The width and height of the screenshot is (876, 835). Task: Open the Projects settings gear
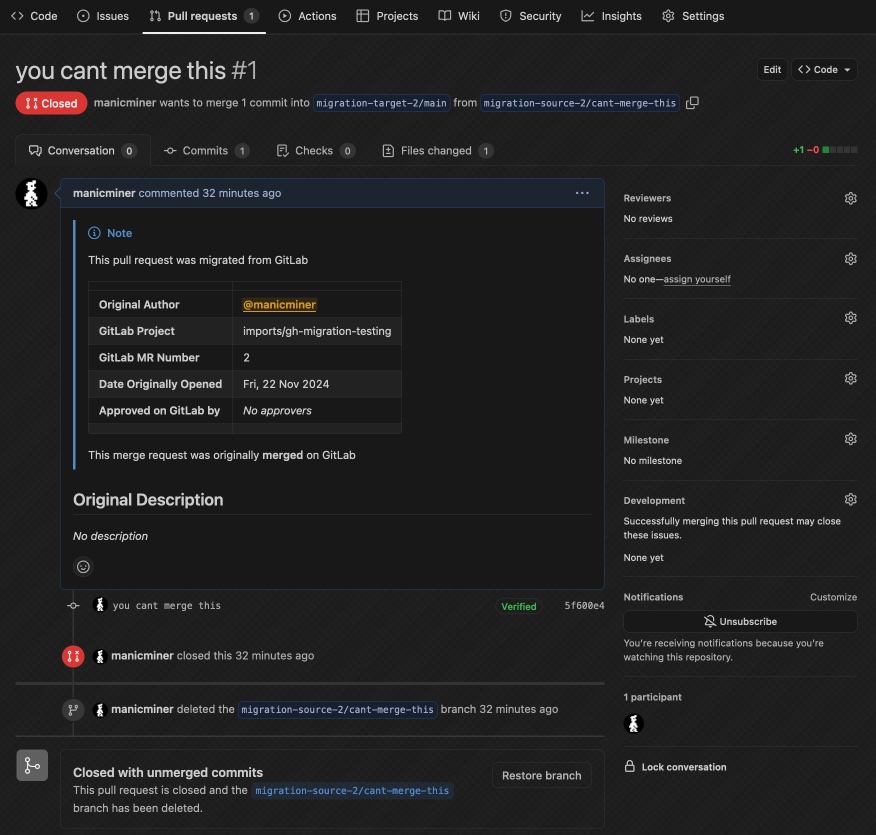coord(850,378)
